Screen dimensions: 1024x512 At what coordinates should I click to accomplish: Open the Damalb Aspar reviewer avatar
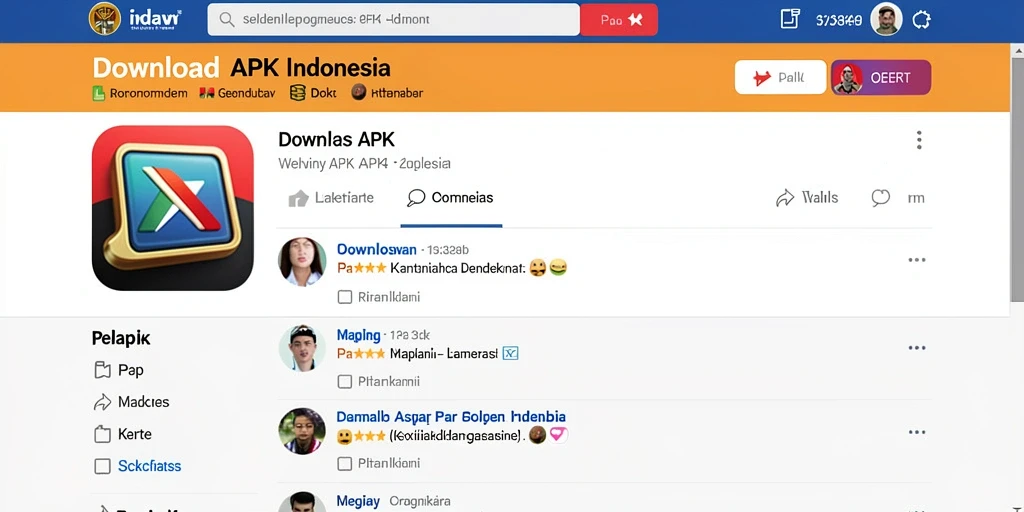(x=302, y=432)
